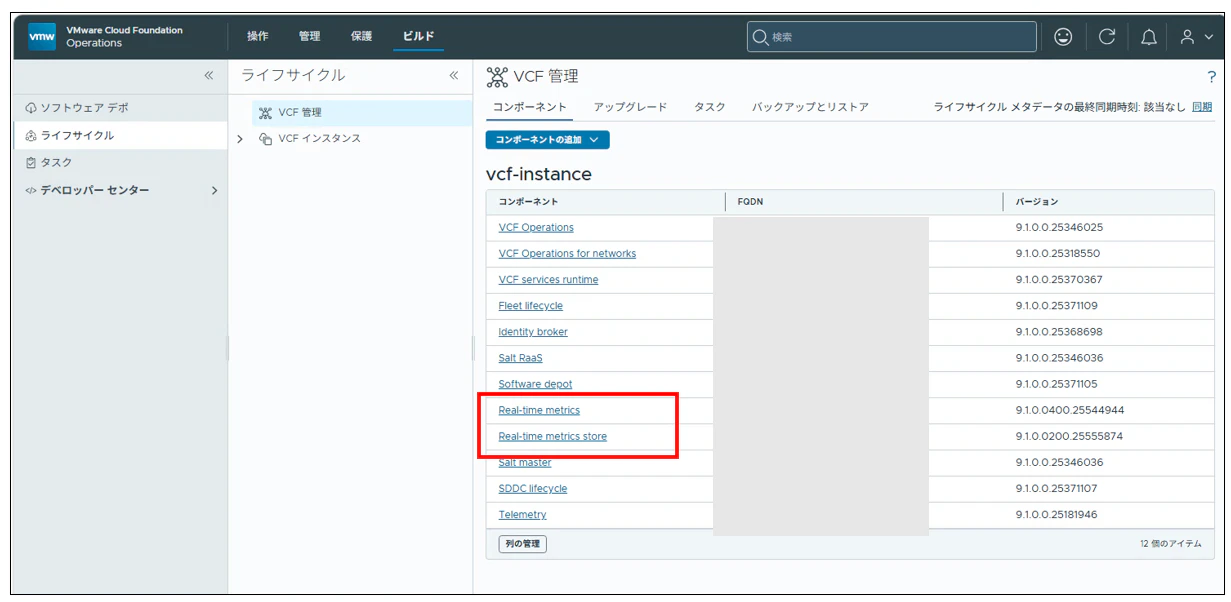Viewport: 1231px width, 602px height.
Task: Open the 操作 top menu
Action: pos(258,37)
